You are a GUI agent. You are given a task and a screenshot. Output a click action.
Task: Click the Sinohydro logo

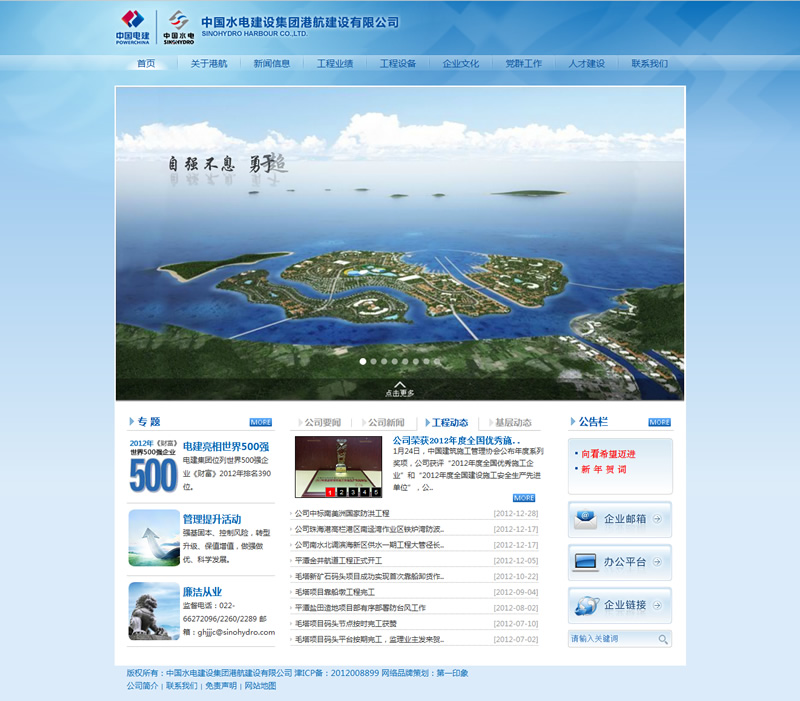(179, 27)
